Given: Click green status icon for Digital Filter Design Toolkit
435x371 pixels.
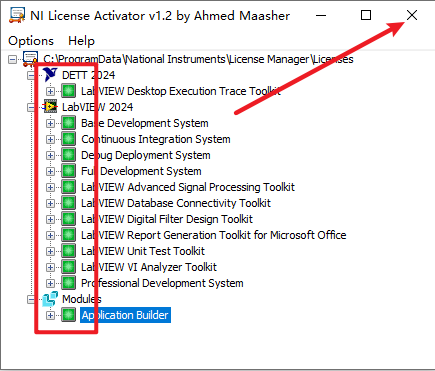Looking at the screenshot, I should click(x=69, y=219).
